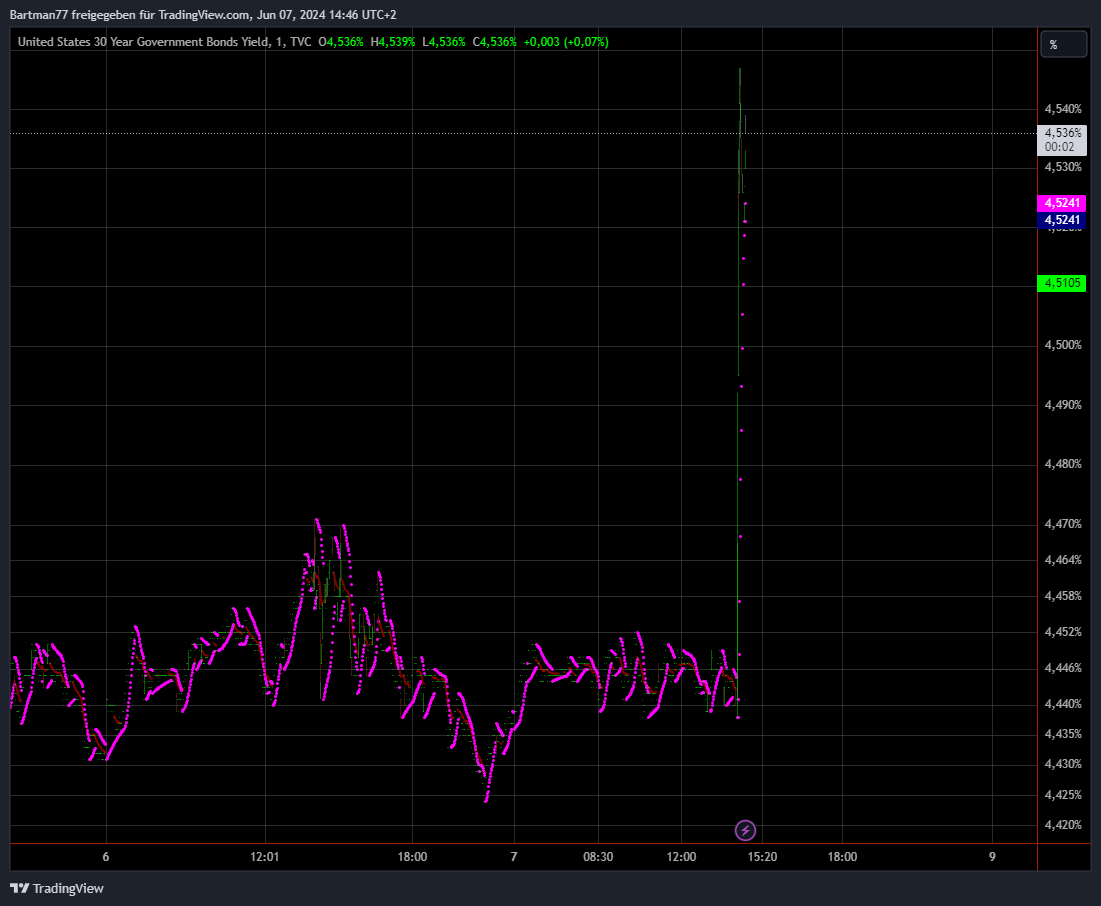This screenshot has height=906, width=1101.
Task: Click the 4,425% price axis label
Action: pos(1063,795)
